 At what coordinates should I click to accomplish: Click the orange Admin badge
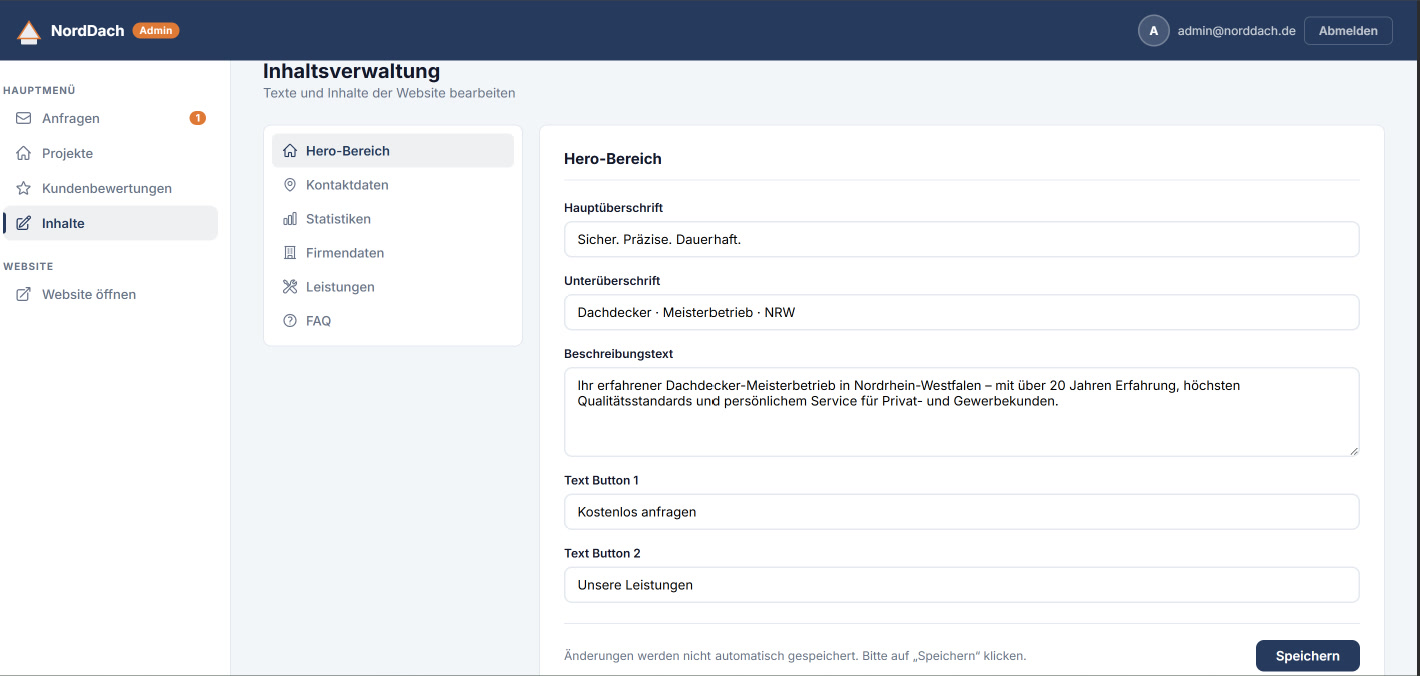point(156,30)
